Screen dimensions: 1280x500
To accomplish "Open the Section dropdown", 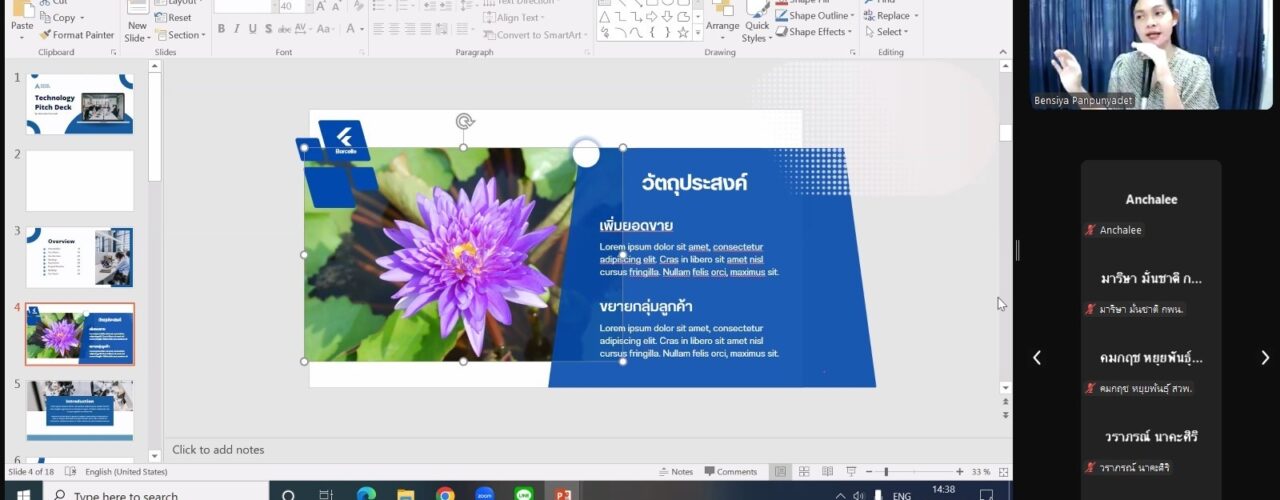I will tap(180, 35).
